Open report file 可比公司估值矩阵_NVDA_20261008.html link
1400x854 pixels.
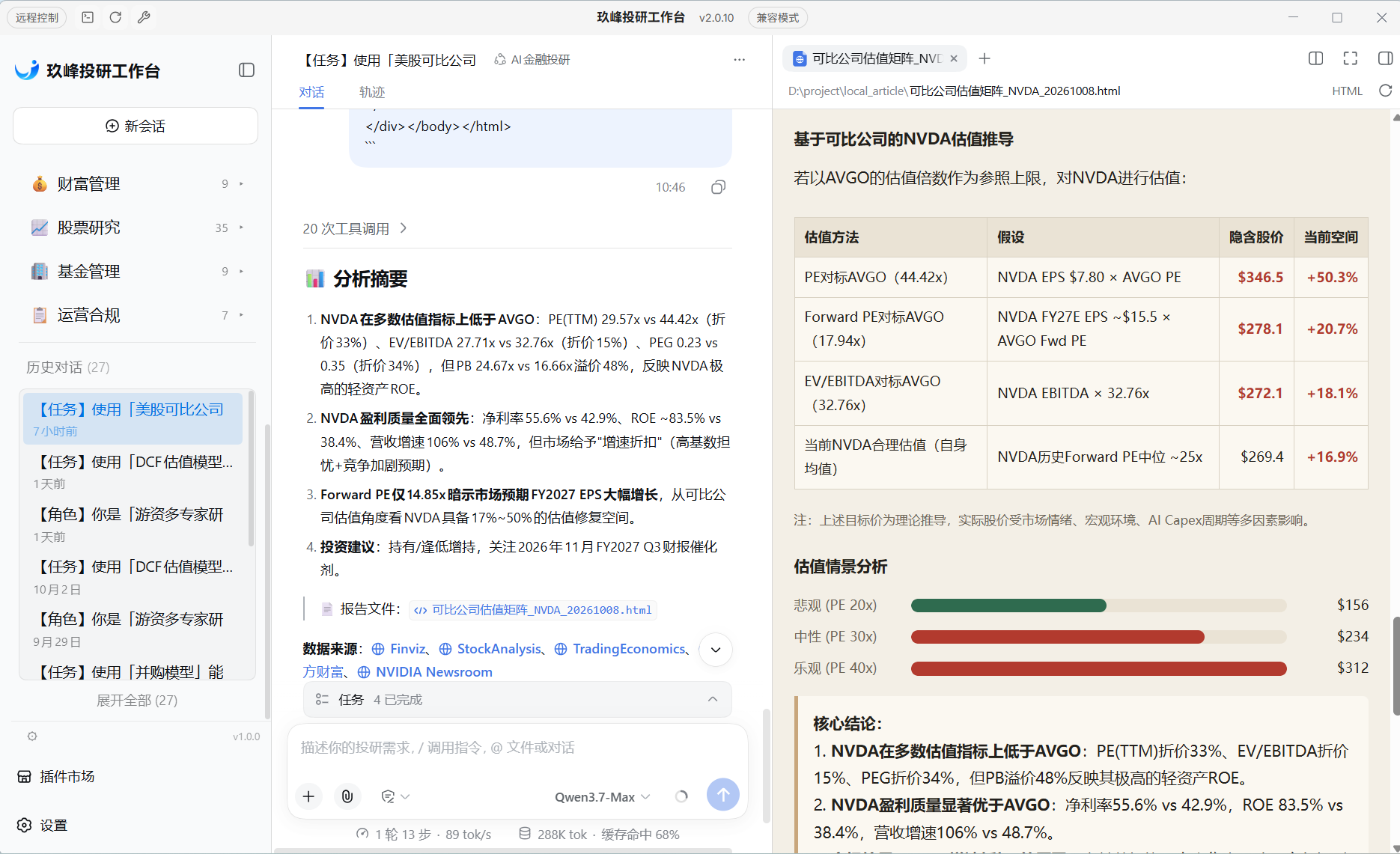(x=534, y=610)
